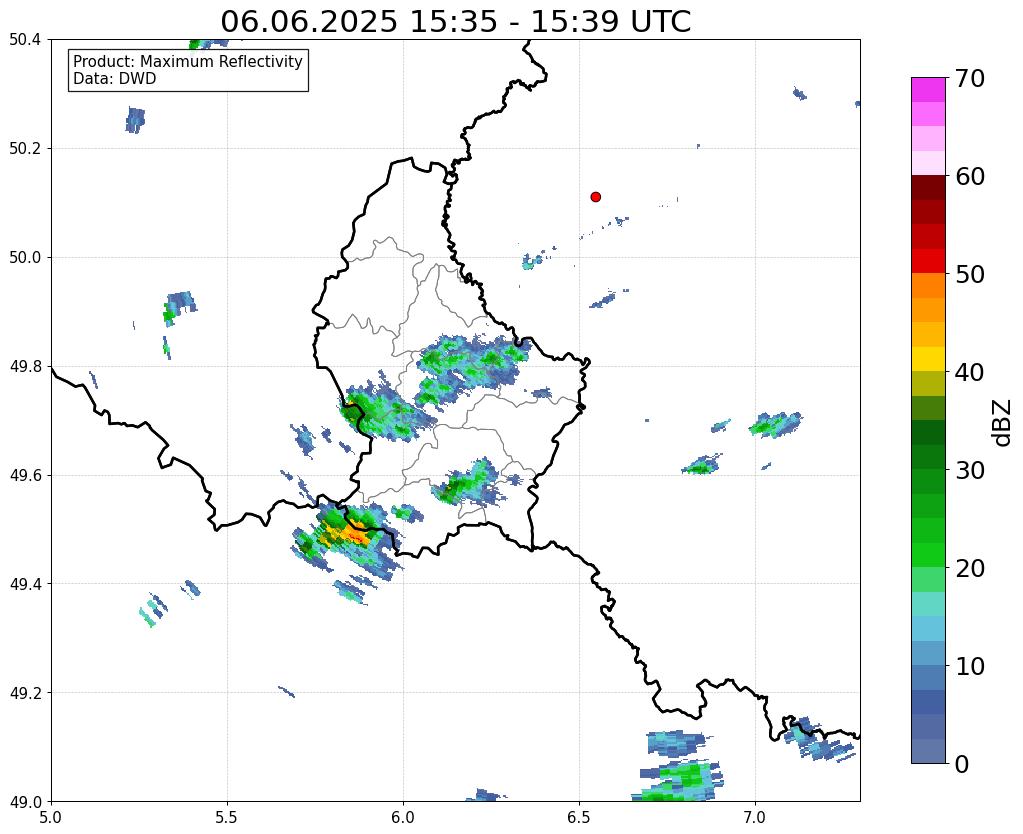
Task: Click the latitude axis label "49.8"
Action: (x=25, y=366)
